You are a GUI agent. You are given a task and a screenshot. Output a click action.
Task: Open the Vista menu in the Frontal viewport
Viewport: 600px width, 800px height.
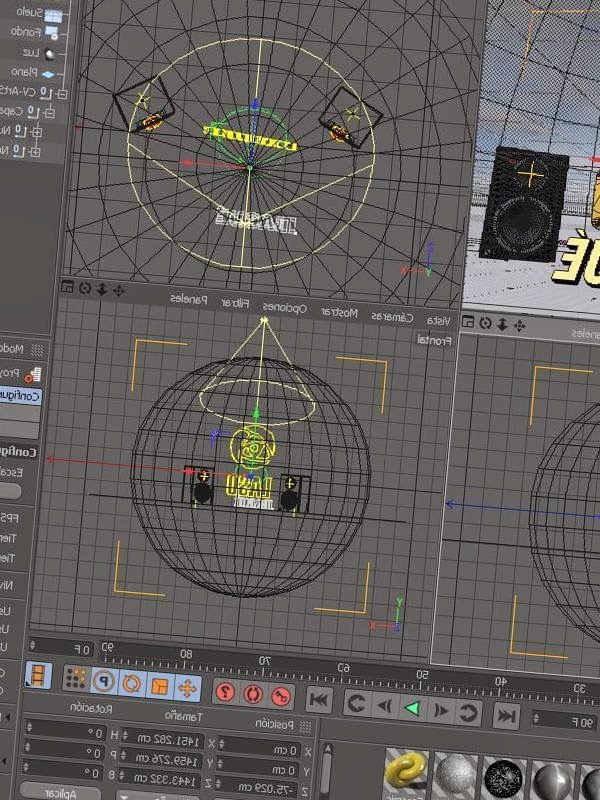pyautogui.click(x=438, y=321)
